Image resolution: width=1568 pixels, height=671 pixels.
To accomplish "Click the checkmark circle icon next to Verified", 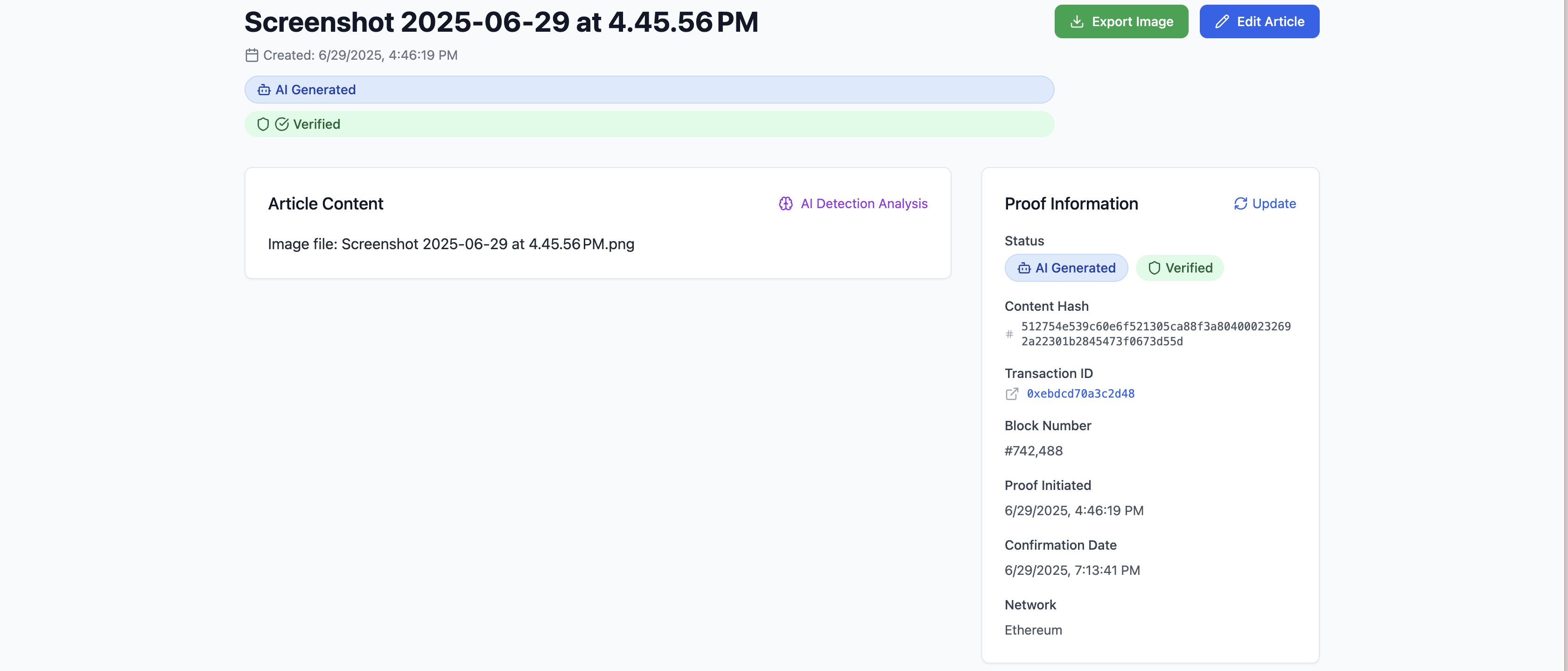I will (x=282, y=124).
